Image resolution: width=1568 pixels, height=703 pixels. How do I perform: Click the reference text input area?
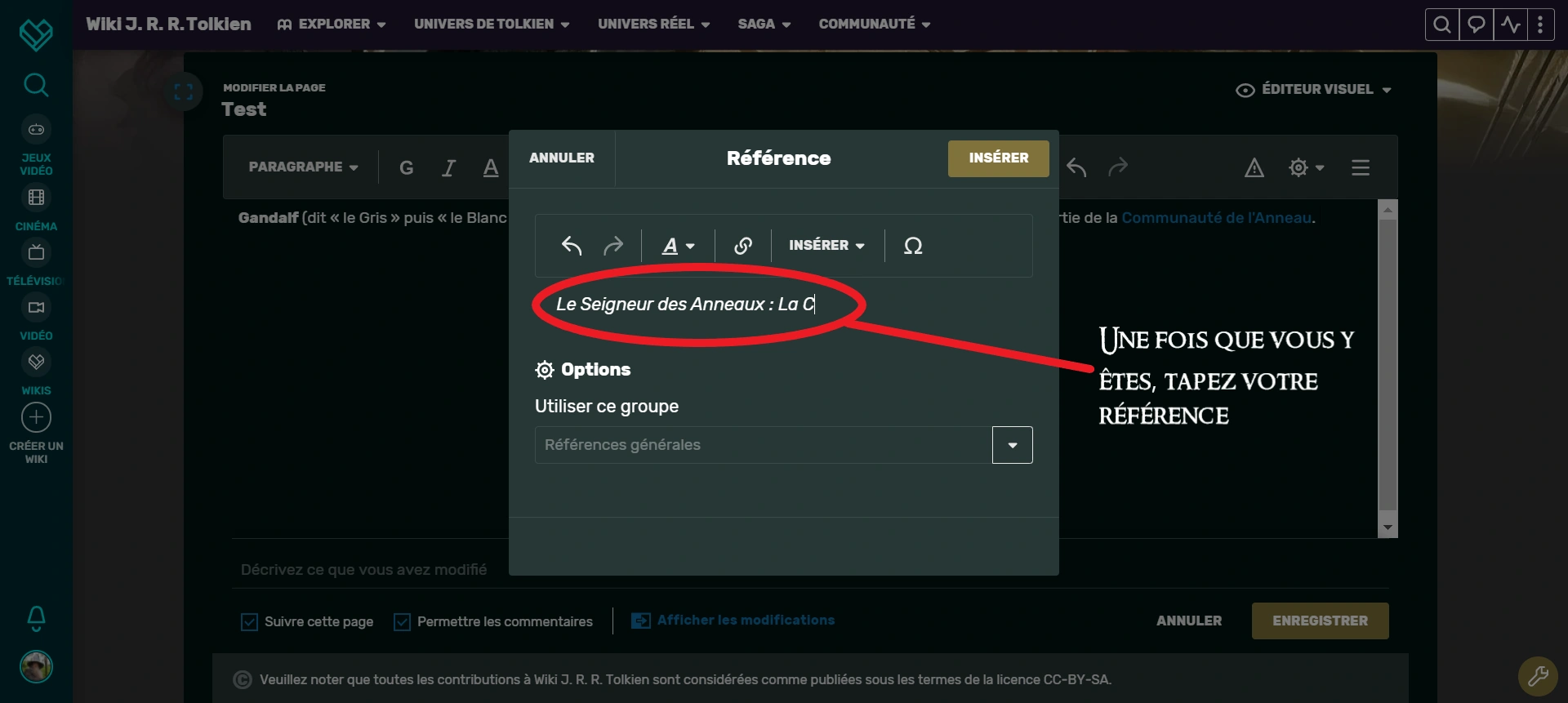[783, 305]
